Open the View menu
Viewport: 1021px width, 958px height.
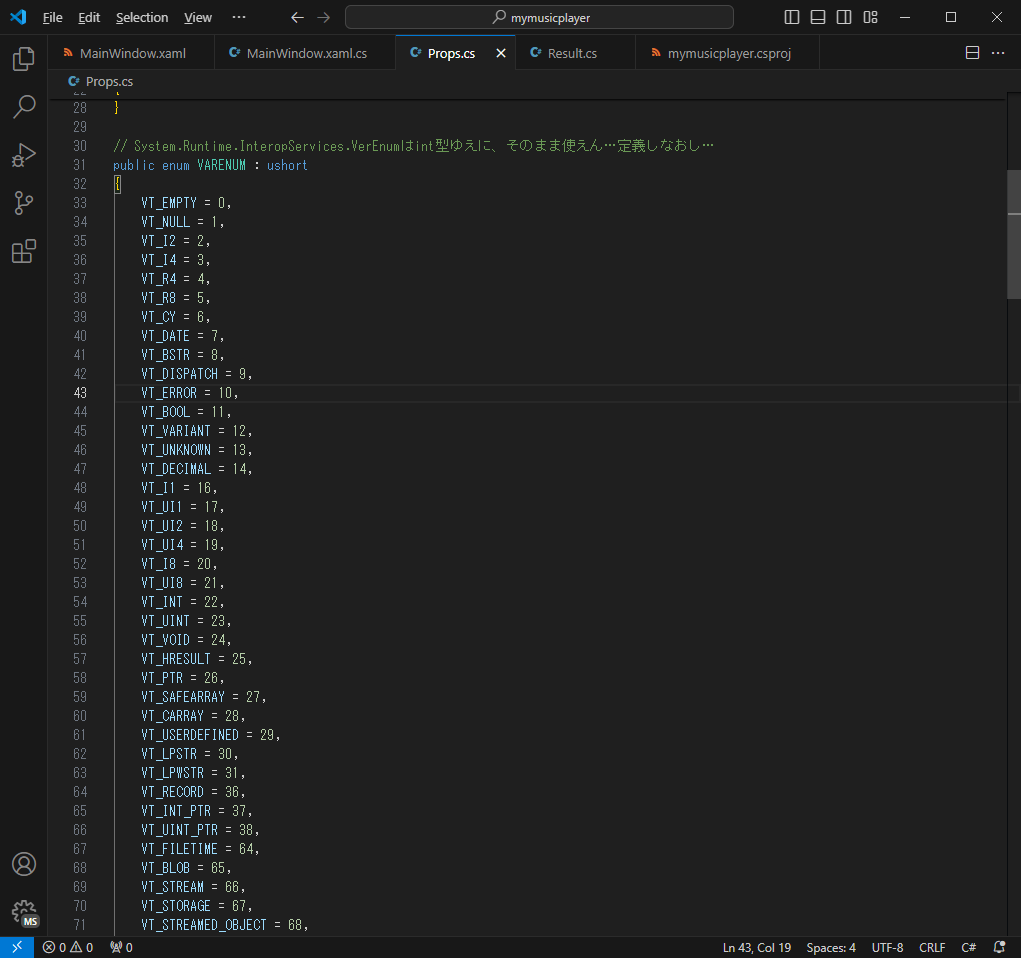pyautogui.click(x=198, y=18)
